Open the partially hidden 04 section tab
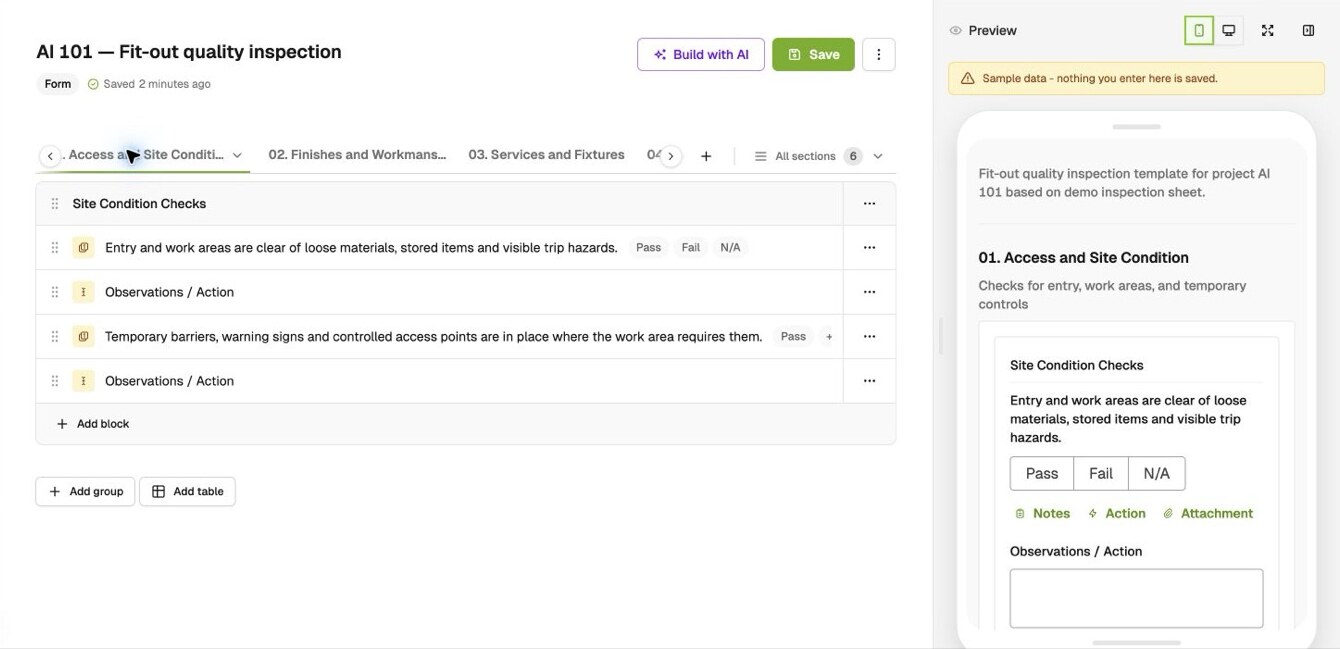Screen dimensions: 1340x649 coord(654,155)
